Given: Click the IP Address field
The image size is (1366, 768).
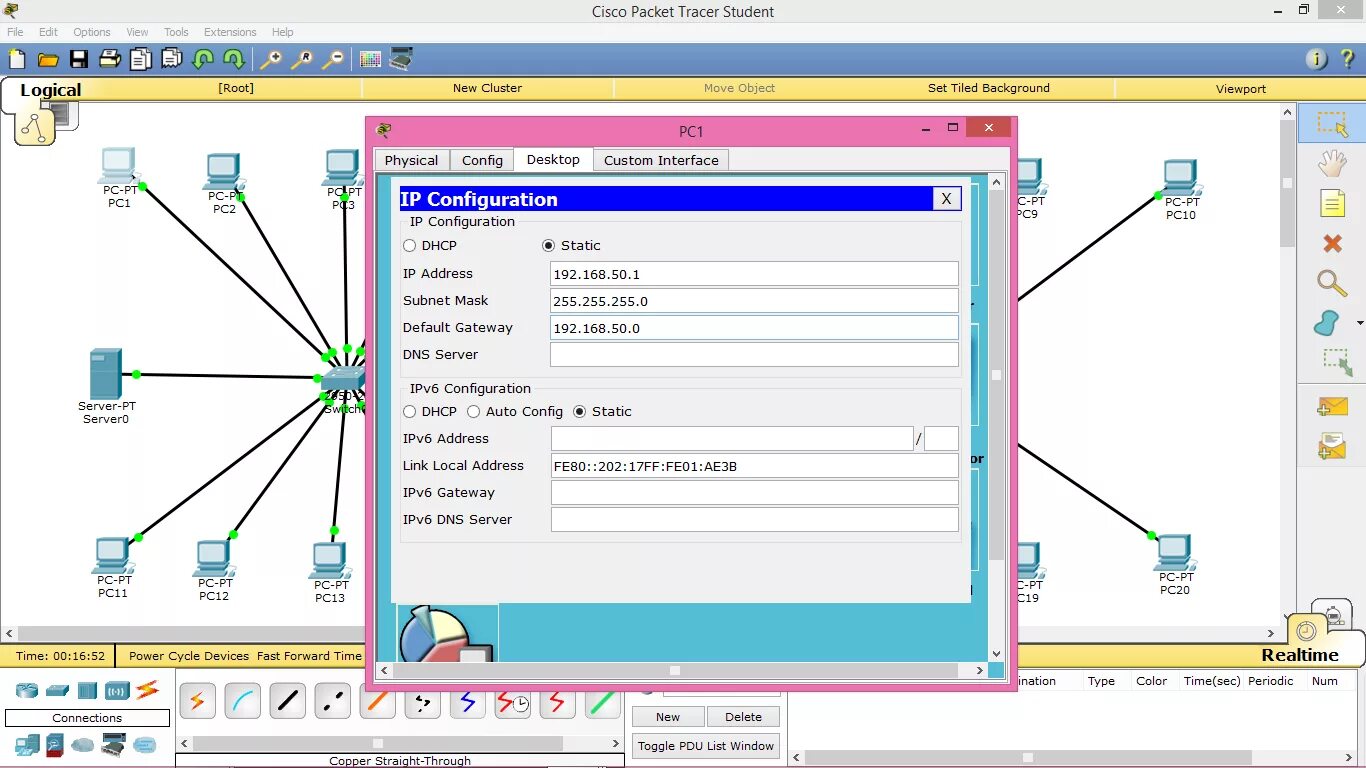Looking at the screenshot, I should 754,274.
